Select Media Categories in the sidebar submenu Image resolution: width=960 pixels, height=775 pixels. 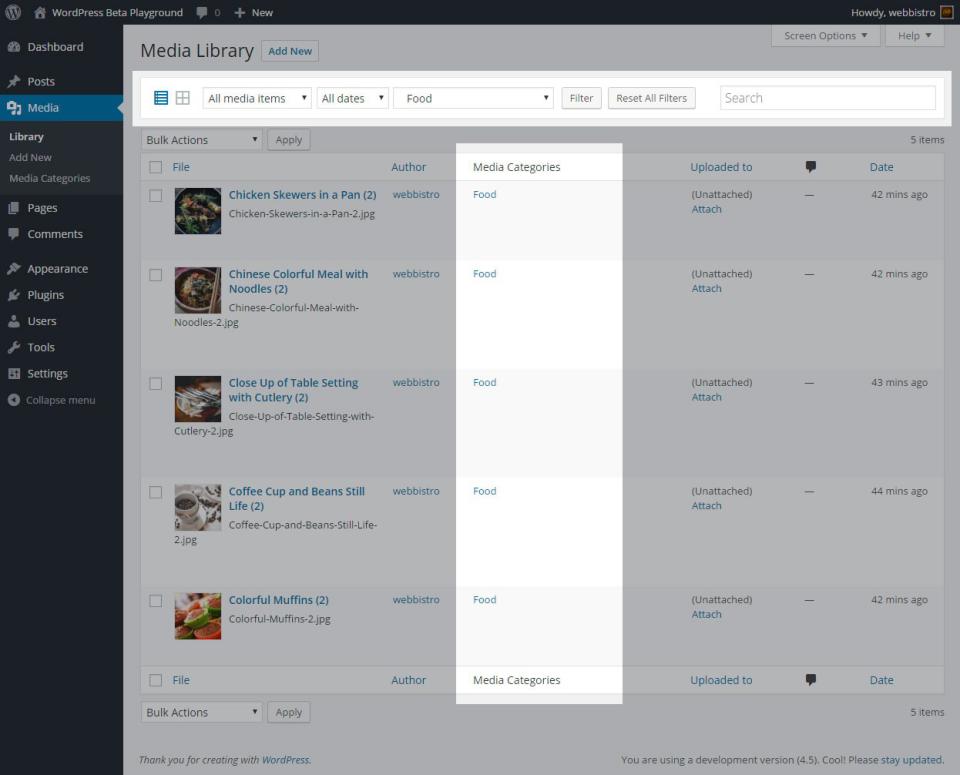coord(49,178)
